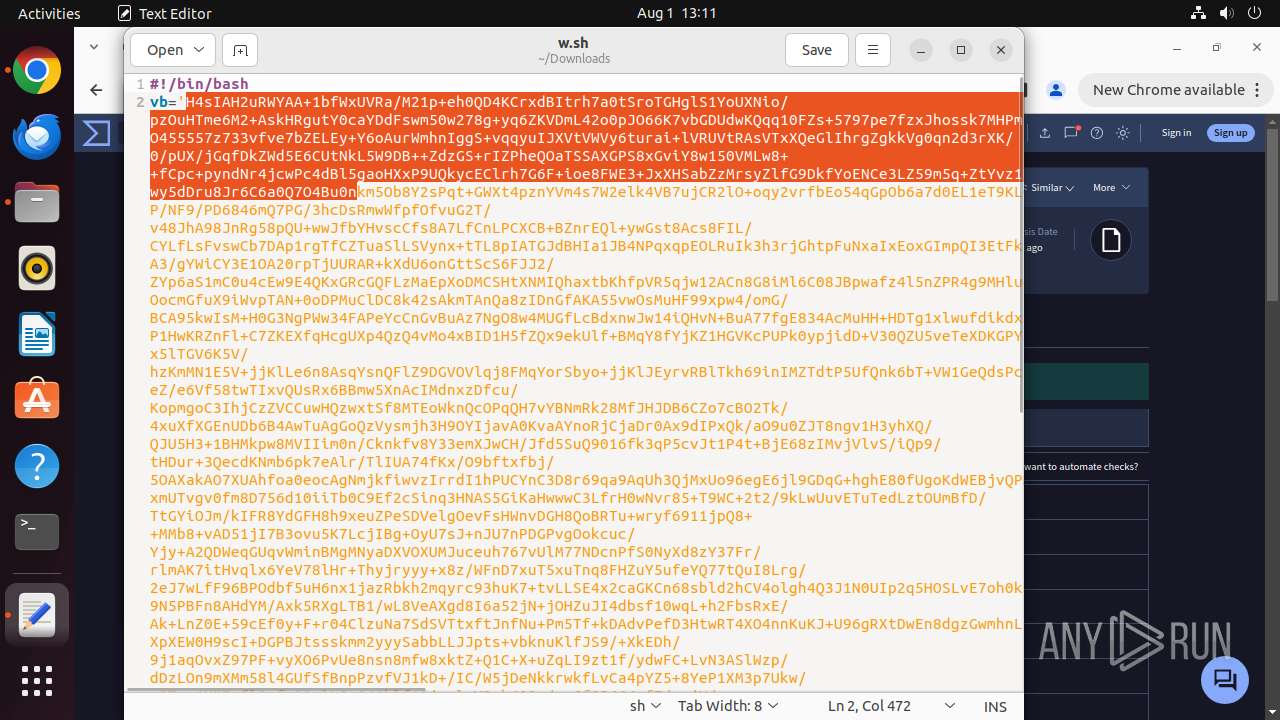Click the Text Editor icon in the dock
Screen dimensions: 1280x720
point(37,615)
